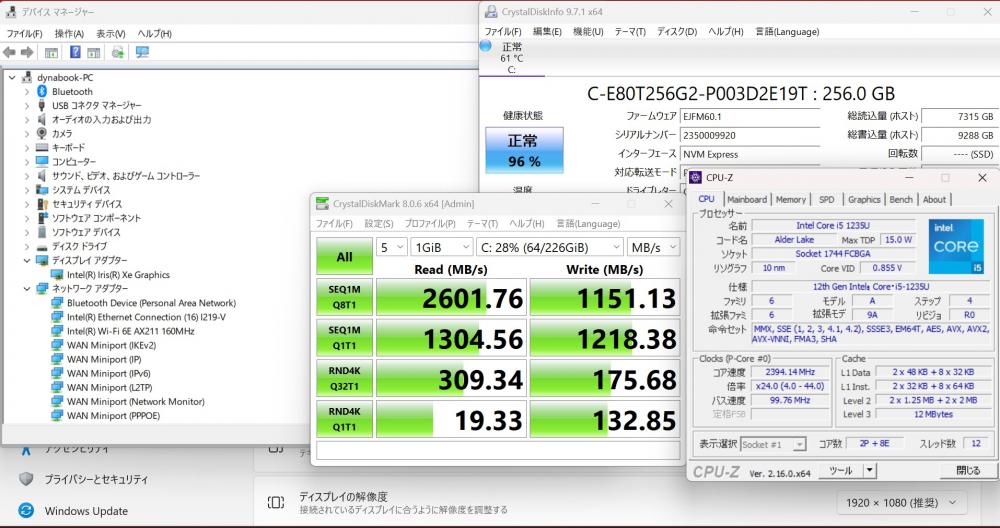Click the 正常 96 % health status button
Viewport: 1000px width, 528px height.
524,150
